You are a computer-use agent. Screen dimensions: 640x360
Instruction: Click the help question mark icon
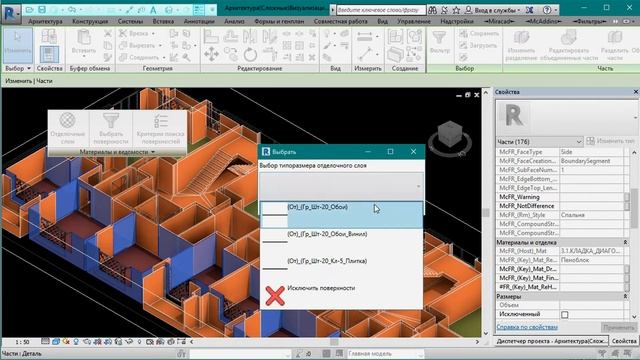pos(547,9)
